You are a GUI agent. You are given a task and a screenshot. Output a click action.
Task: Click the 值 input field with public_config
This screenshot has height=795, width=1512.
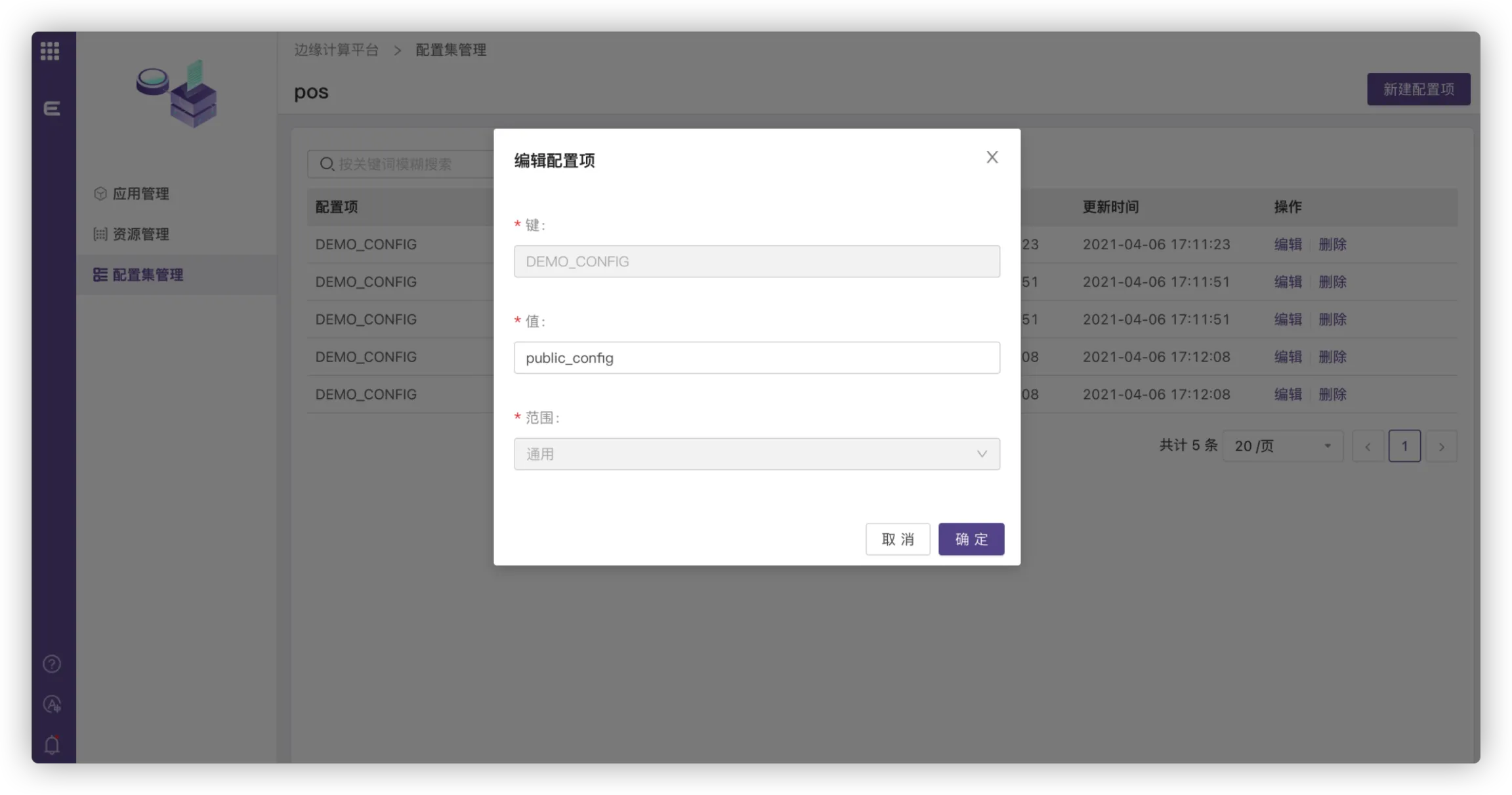[756, 357]
